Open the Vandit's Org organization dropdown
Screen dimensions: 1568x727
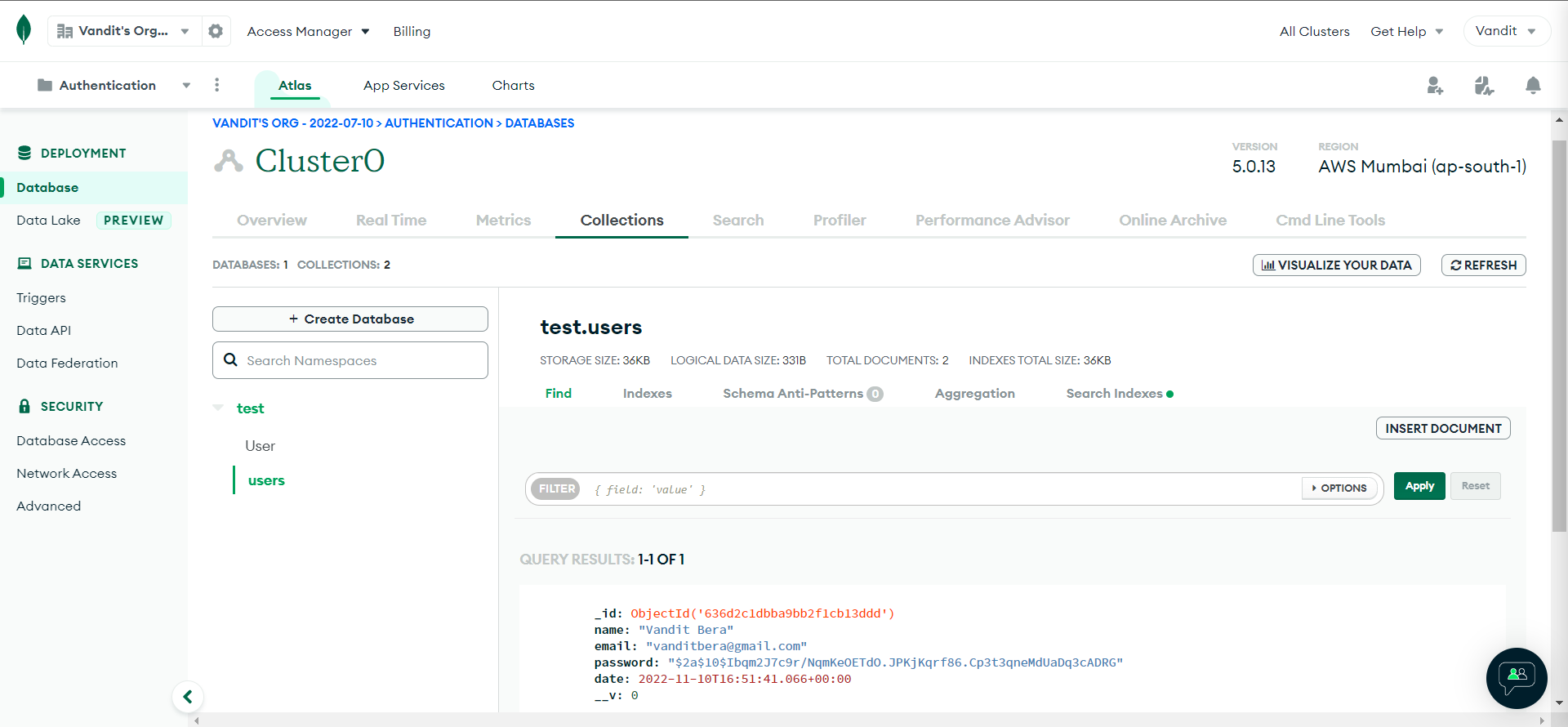point(124,31)
